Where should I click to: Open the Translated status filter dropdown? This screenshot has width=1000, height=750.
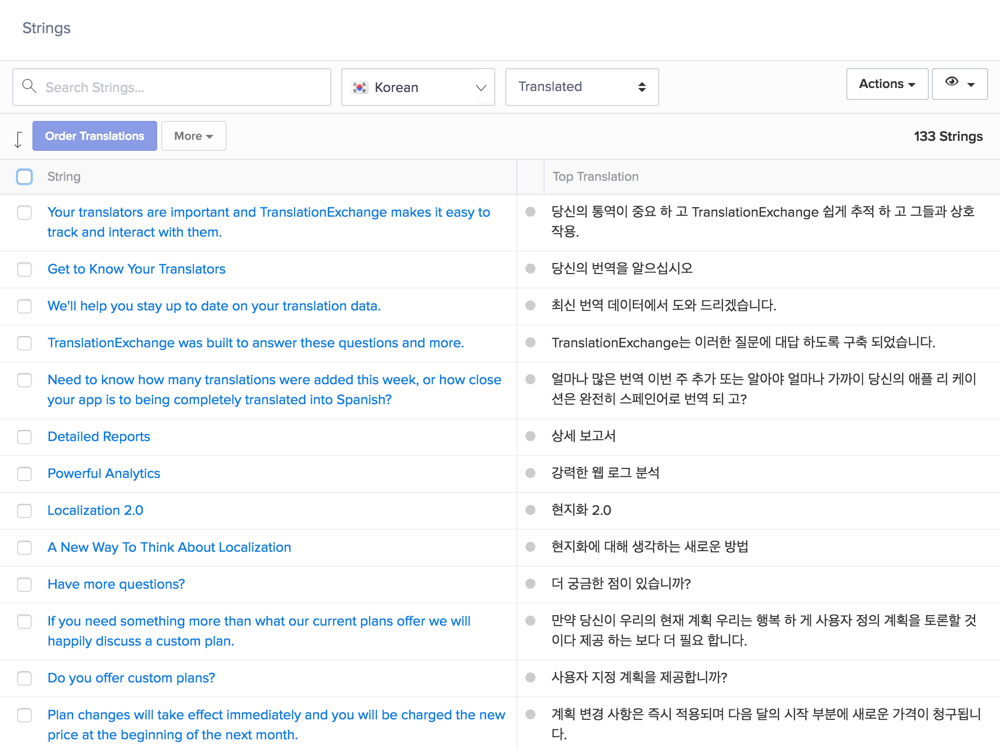click(x=581, y=87)
